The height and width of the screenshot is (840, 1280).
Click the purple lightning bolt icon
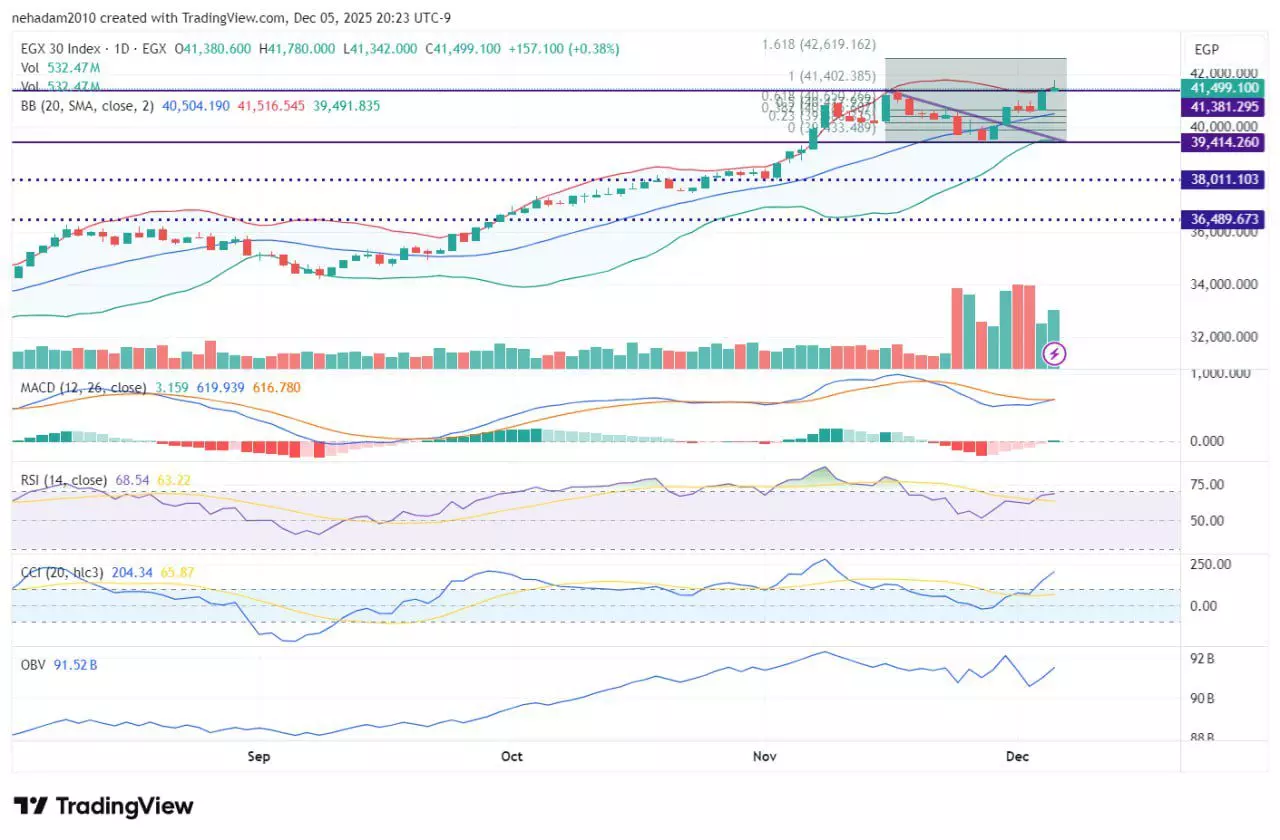click(1054, 353)
